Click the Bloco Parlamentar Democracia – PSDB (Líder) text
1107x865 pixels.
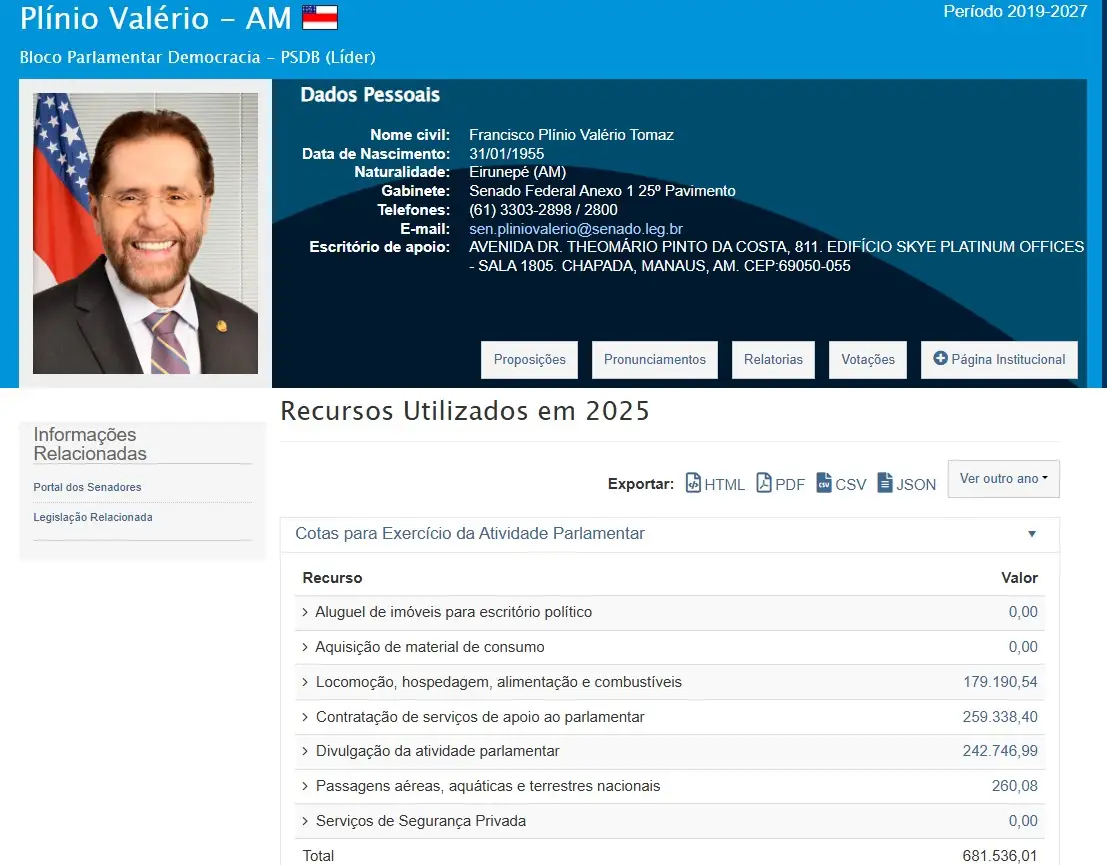(x=198, y=57)
